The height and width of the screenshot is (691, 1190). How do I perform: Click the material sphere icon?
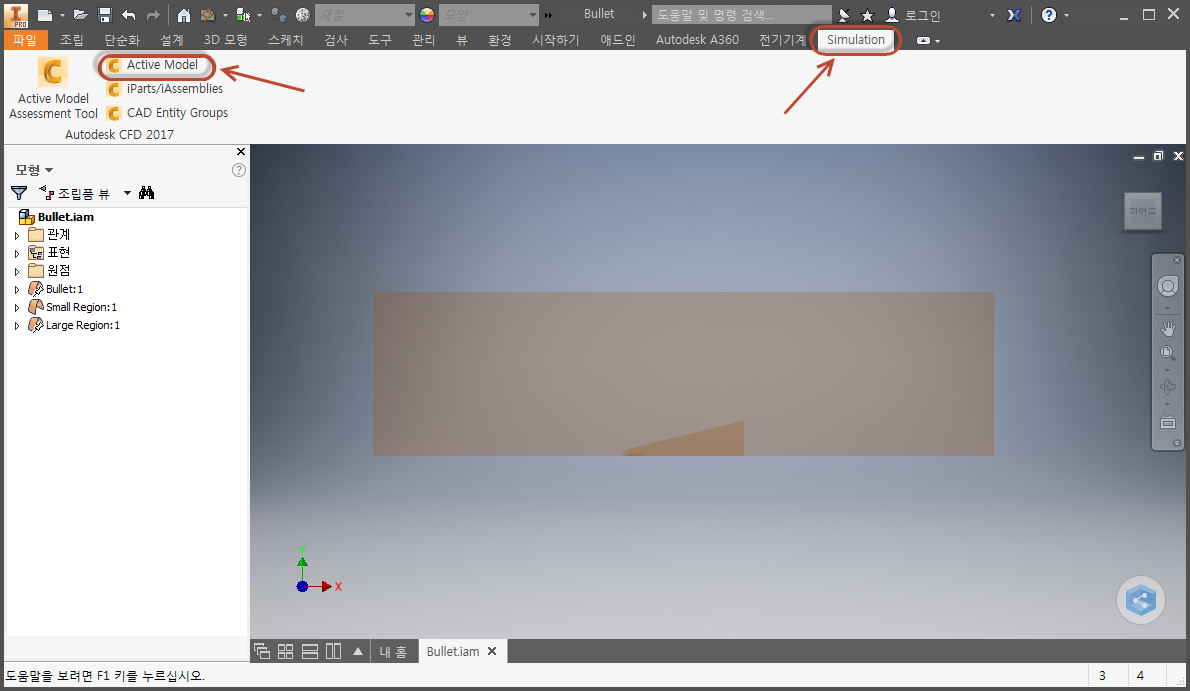[303, 14]
